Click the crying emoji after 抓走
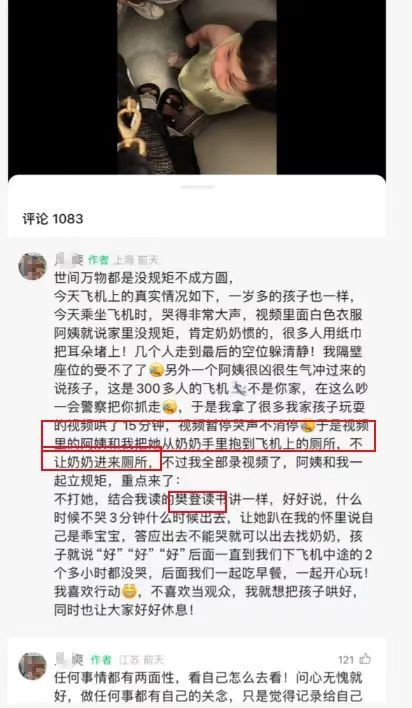 click(x=170, y=407)
